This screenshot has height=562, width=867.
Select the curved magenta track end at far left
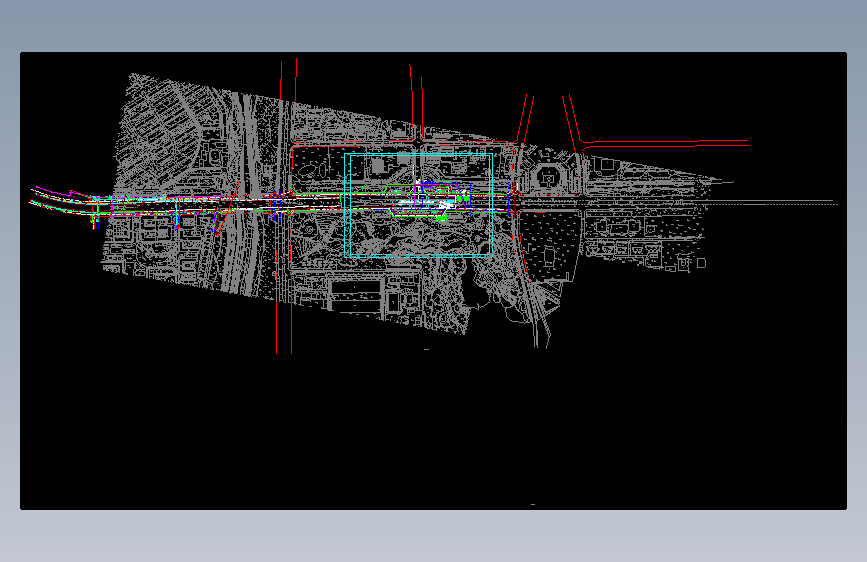point(55,192)
